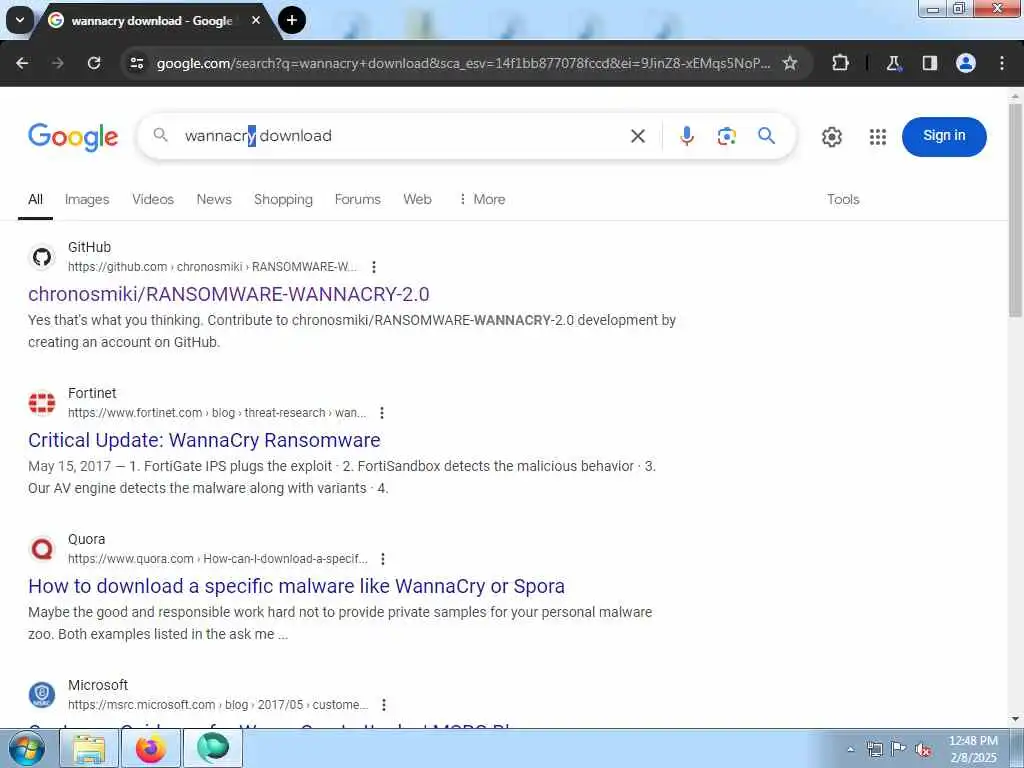Open Firefox from the taskbar
The image size is (1024, 768).
tap(151, 748)
